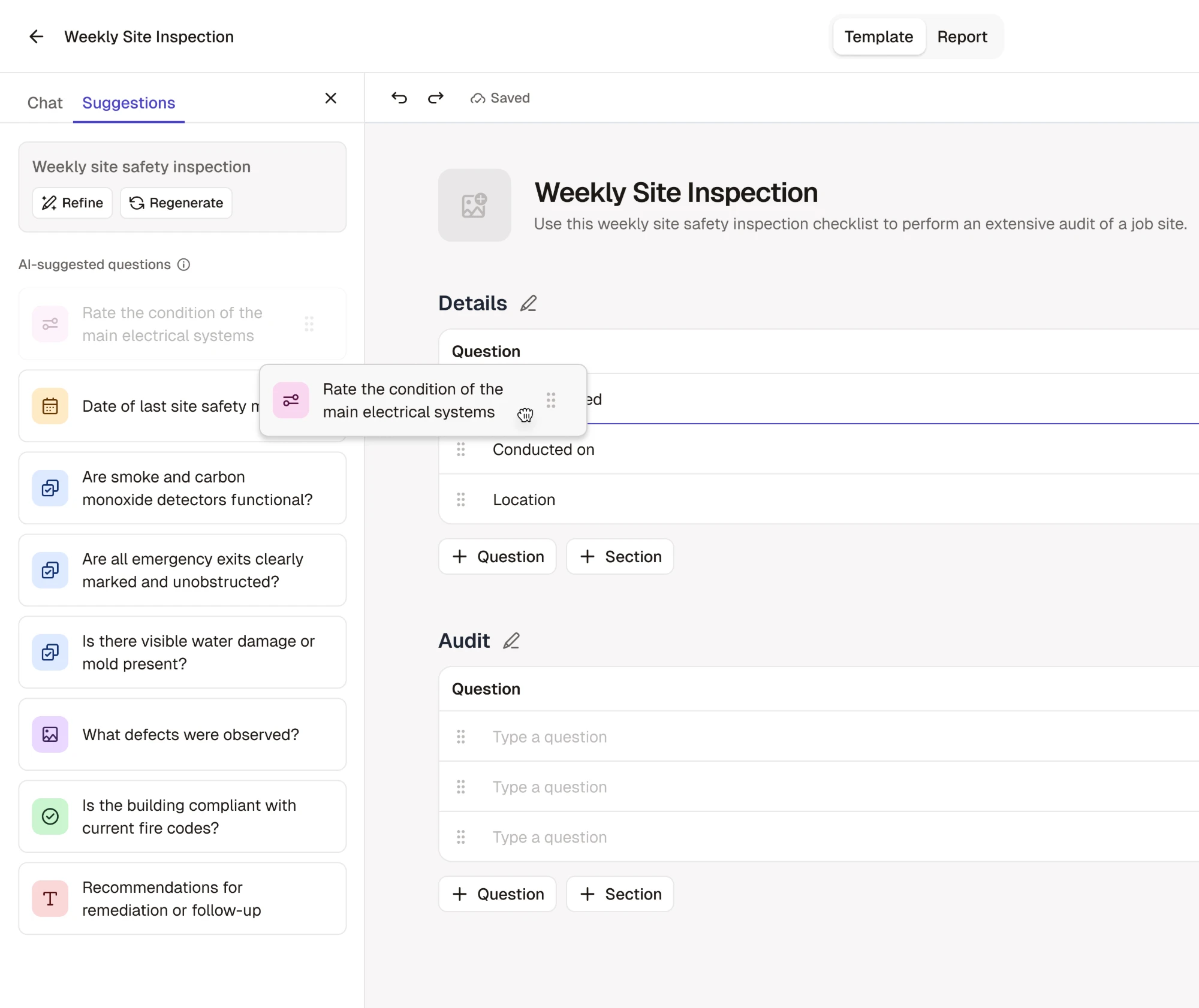Viewport: 1199px width, 1008px height.
Task: Undo the last template change
Action: tap(399, 98)
